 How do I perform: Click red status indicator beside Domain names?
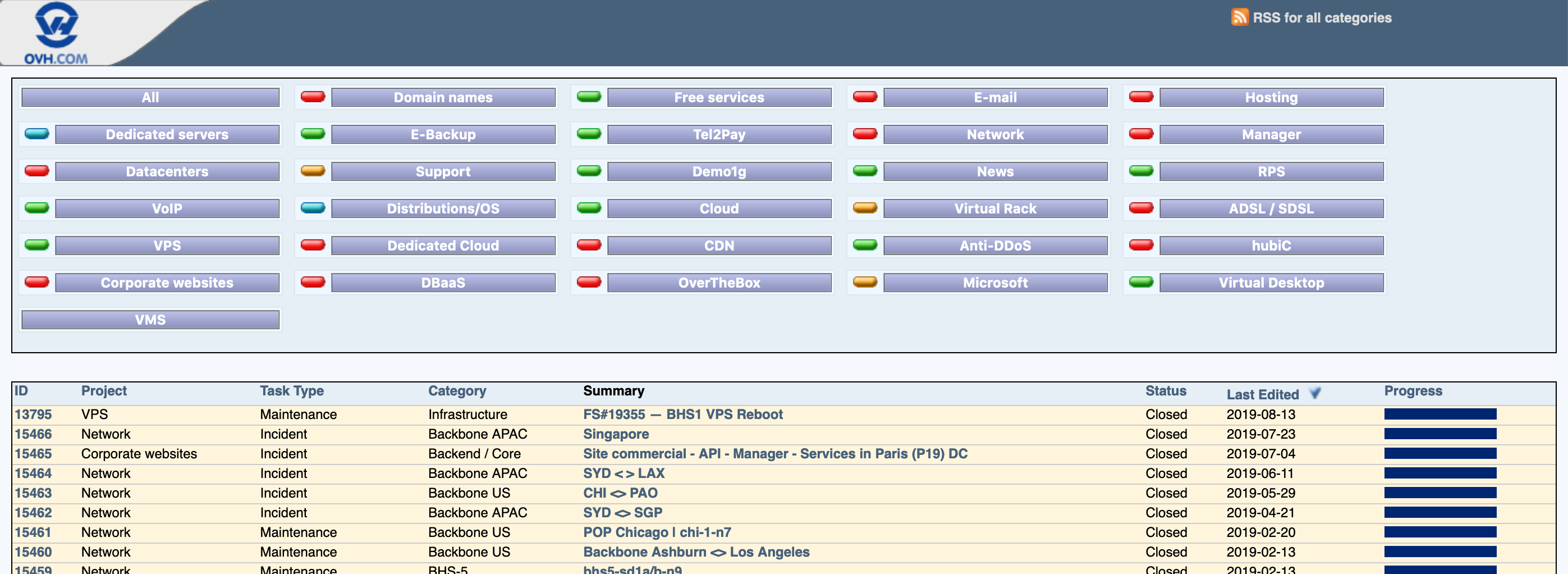[313, 97]
